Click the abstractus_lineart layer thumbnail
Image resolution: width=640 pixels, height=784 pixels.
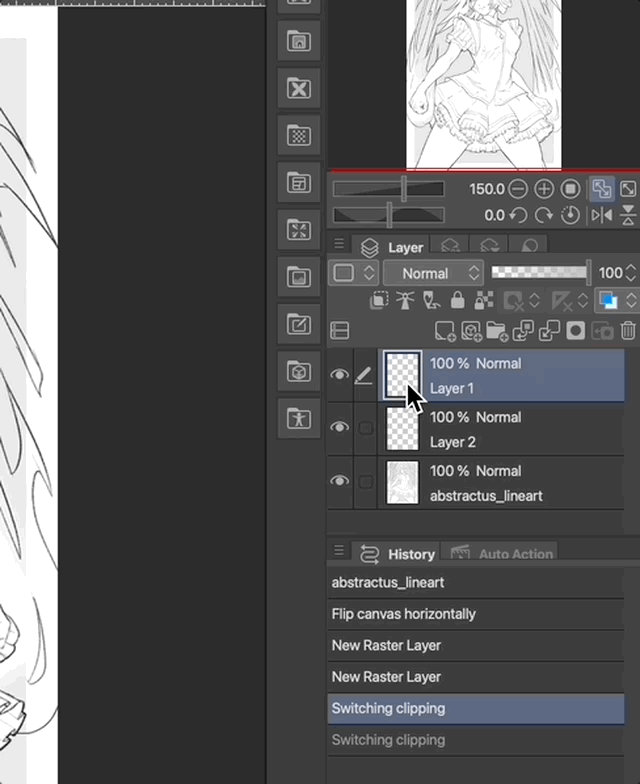click(402, 482)
